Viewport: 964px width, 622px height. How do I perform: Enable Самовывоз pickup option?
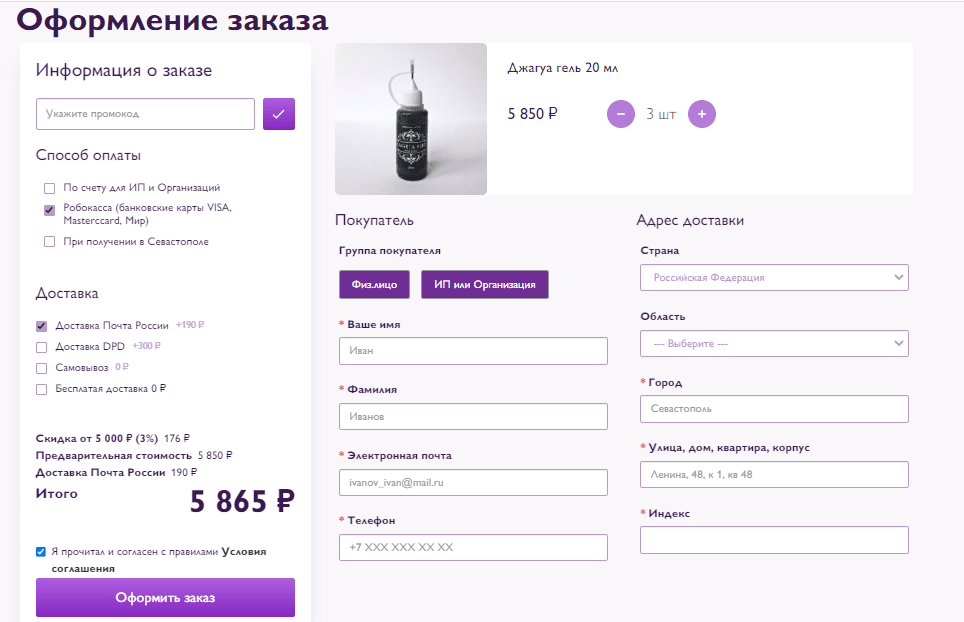pos(42,368)
